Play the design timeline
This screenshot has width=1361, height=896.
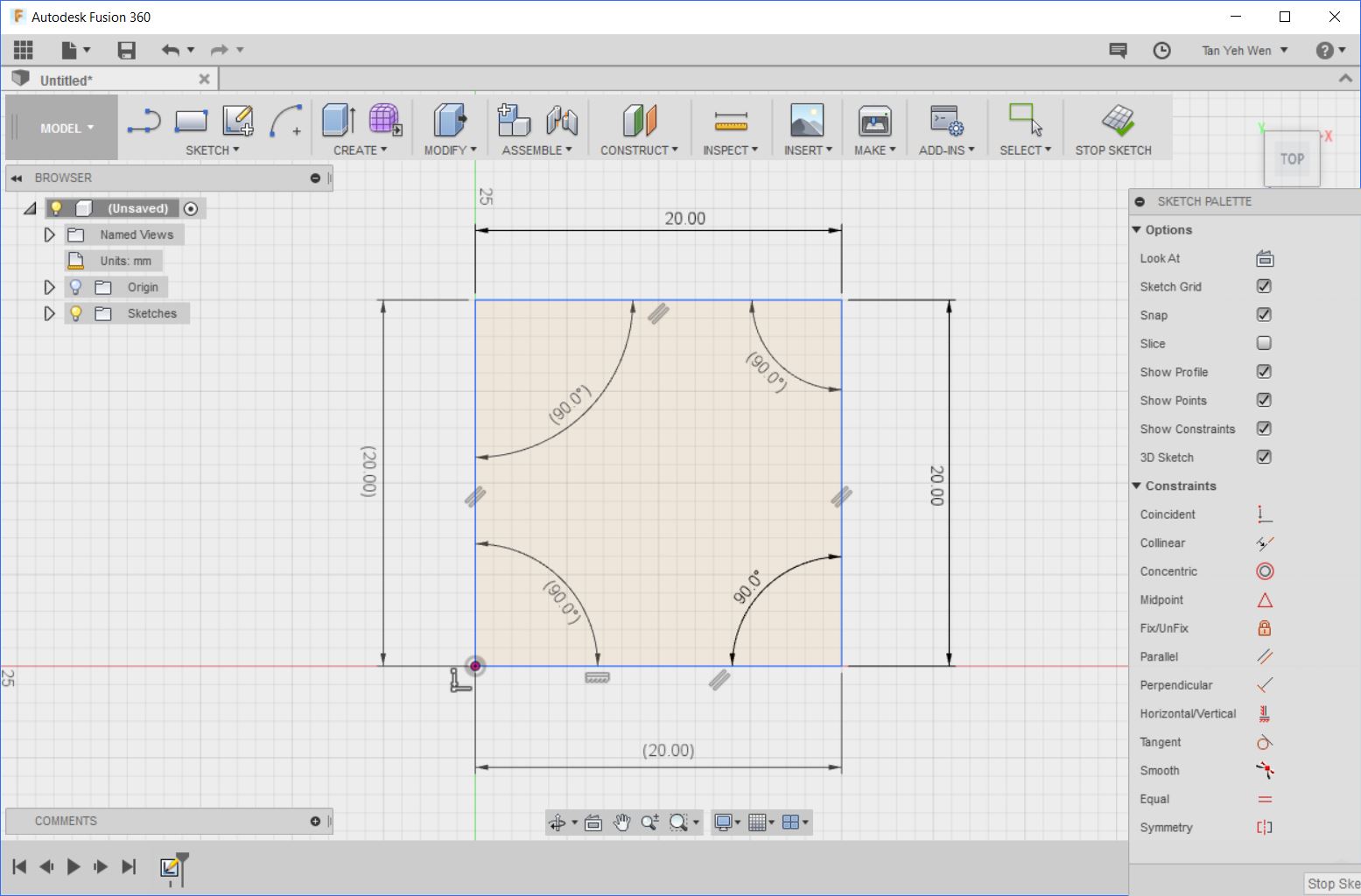pos(74,867)
